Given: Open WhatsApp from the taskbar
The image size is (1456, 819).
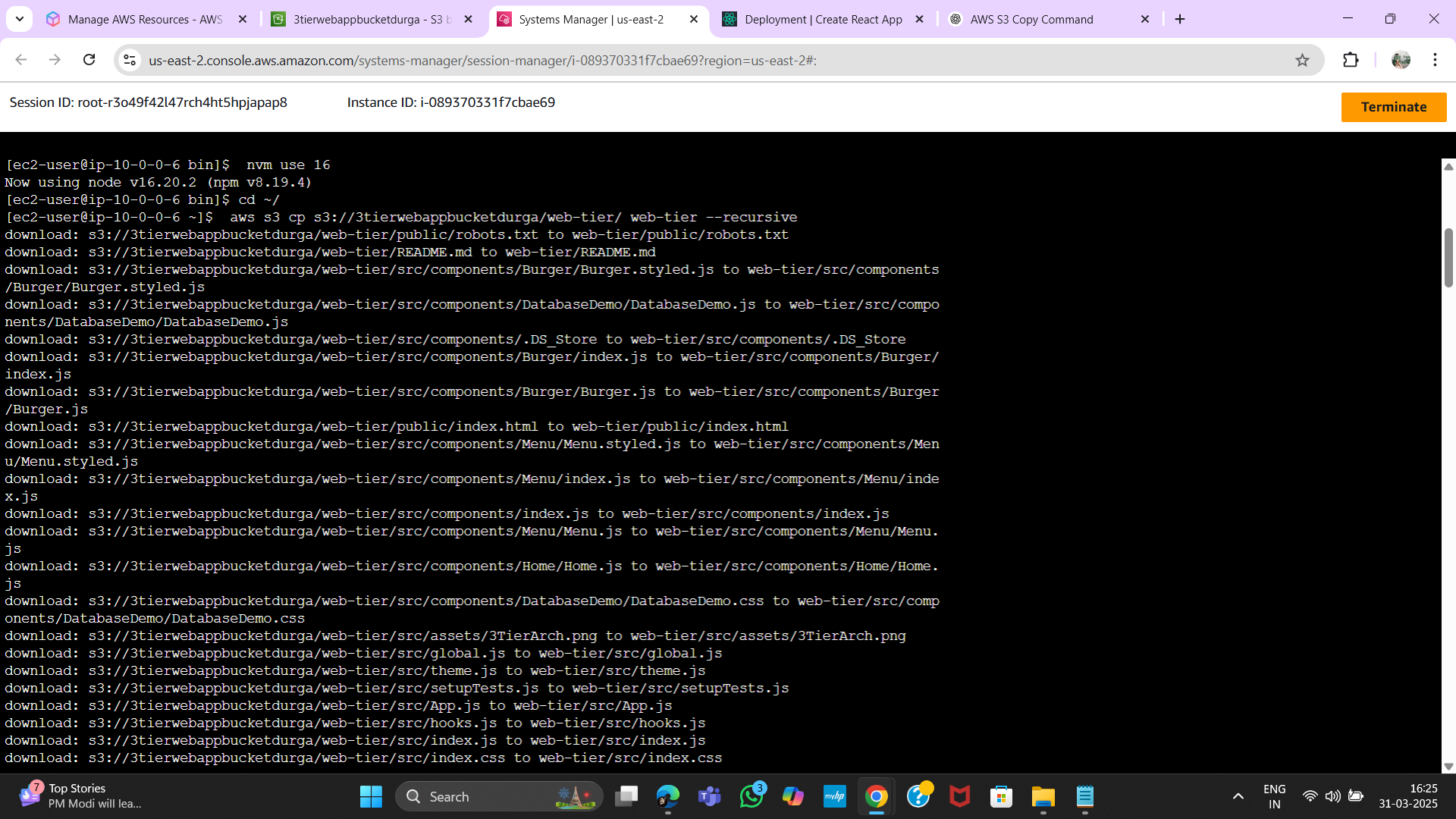Looking at the screenshot, I should coord(752,796).
